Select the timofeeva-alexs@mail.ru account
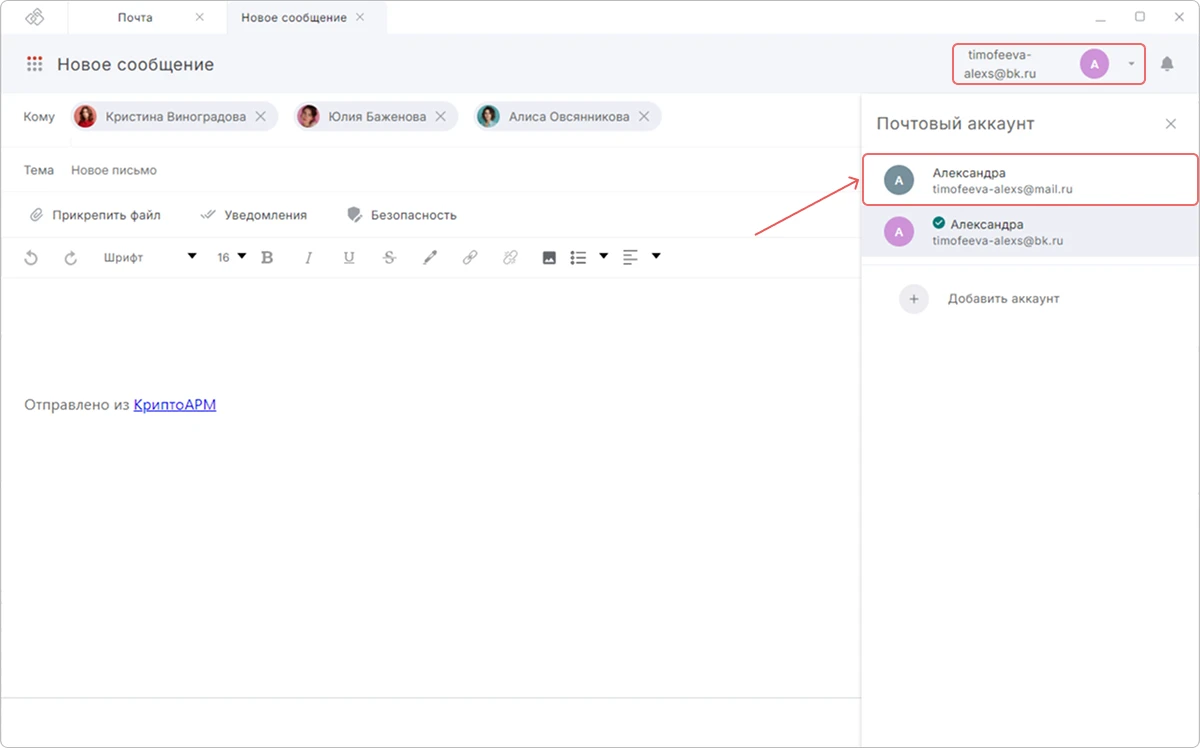 pyautogui.click(x=1030, y=180)
